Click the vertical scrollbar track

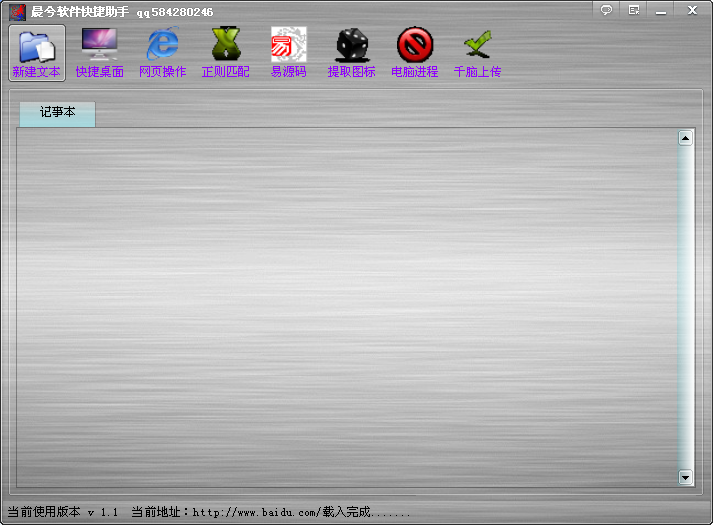click(685, 307)
